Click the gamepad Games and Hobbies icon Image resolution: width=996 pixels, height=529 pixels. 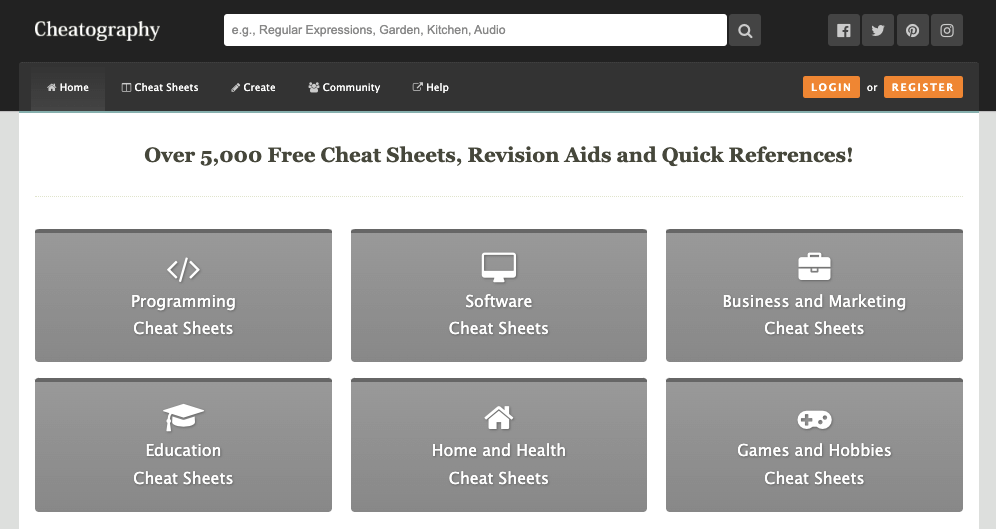[x=814, y=419]
